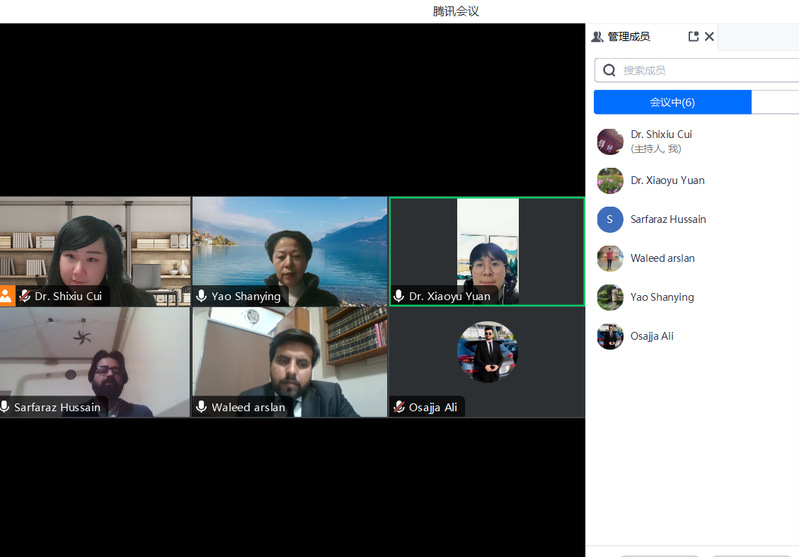Click Dr. Xiaoyu Yuan's flower avatar
This screenshot has height=557, width=799.
click(x=610, y=180)
